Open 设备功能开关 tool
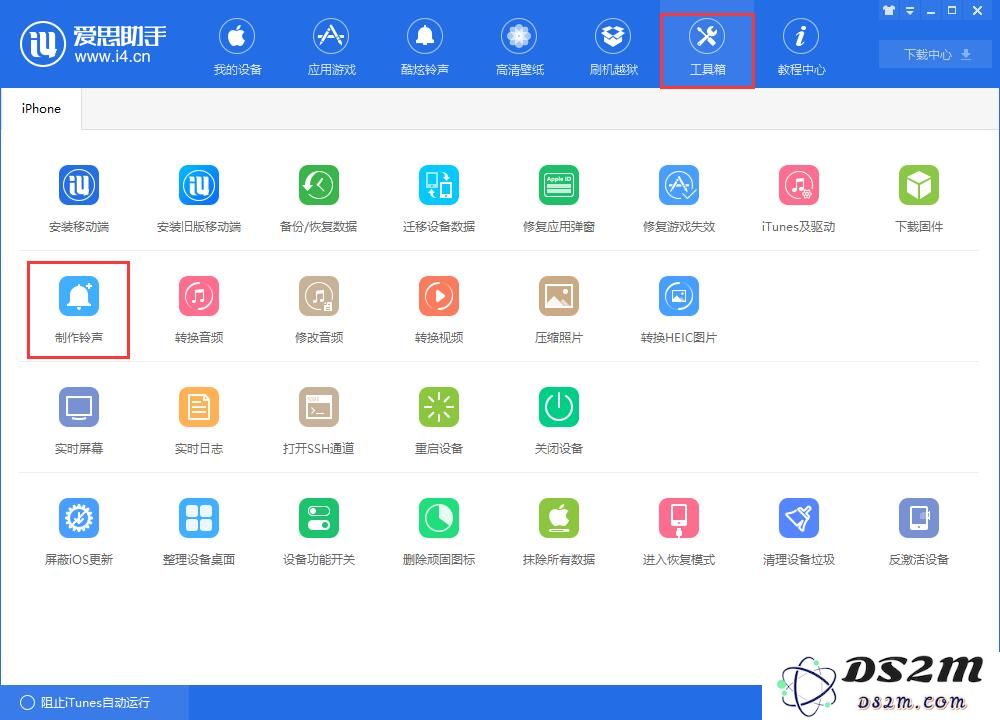Image resolution: width=1000 pixels, height=720 pixels. 319,531
